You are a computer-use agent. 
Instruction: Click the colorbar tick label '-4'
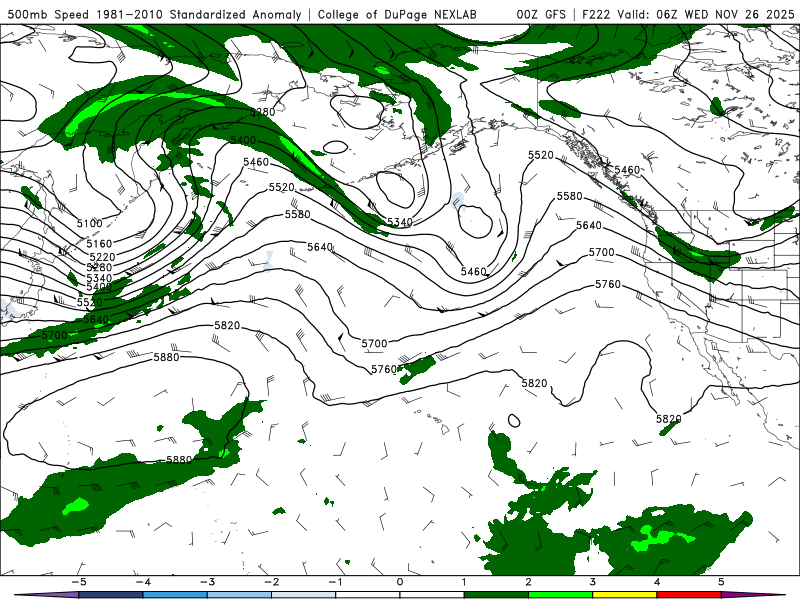pos(143,582)
